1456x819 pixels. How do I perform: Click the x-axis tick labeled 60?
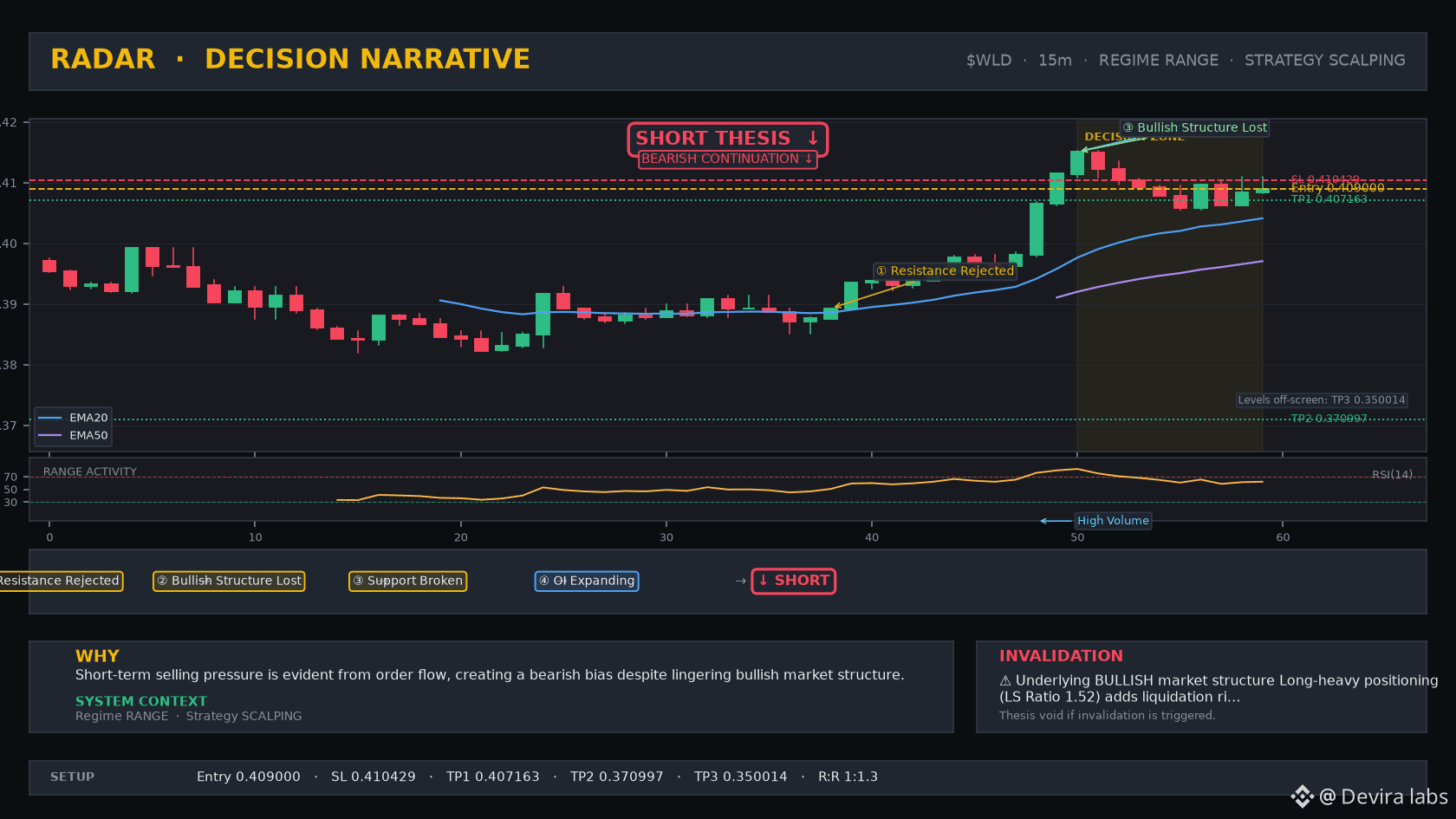tap(1283, 537)
